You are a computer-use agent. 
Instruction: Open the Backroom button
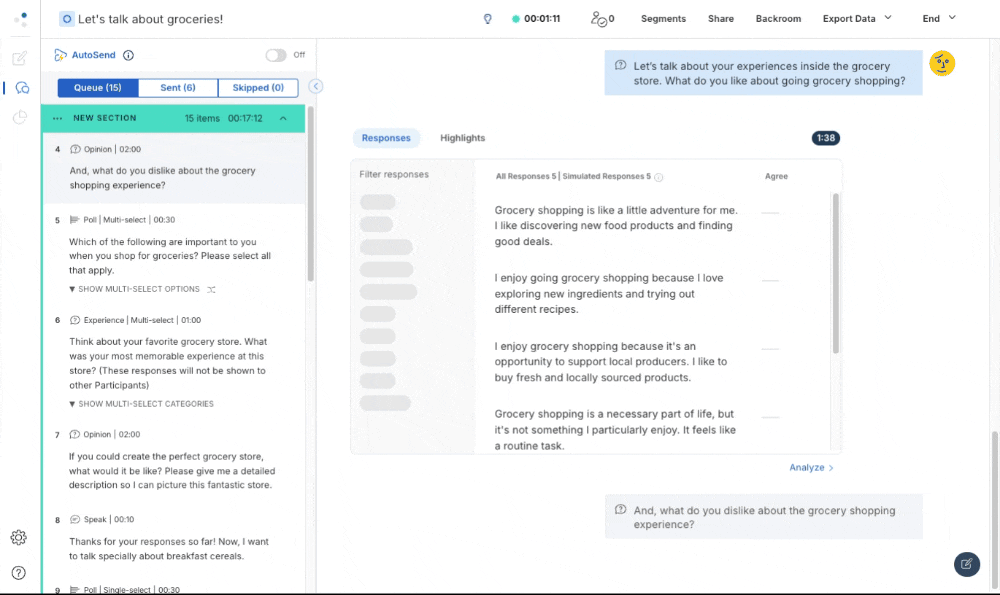(x=778, y=19)
